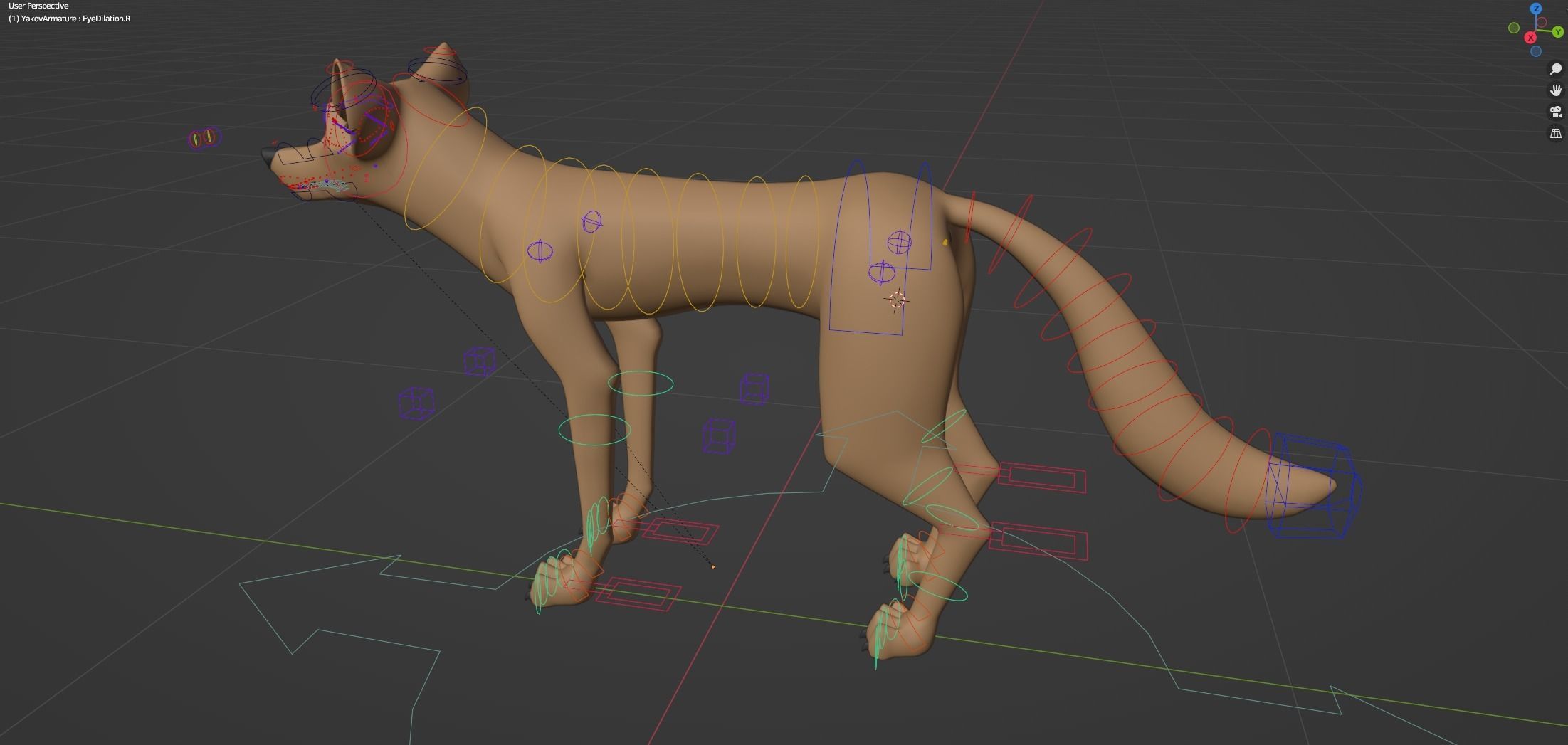Snap view to the green Y axis
The image size is (1568, 745).
[1558, 32]
